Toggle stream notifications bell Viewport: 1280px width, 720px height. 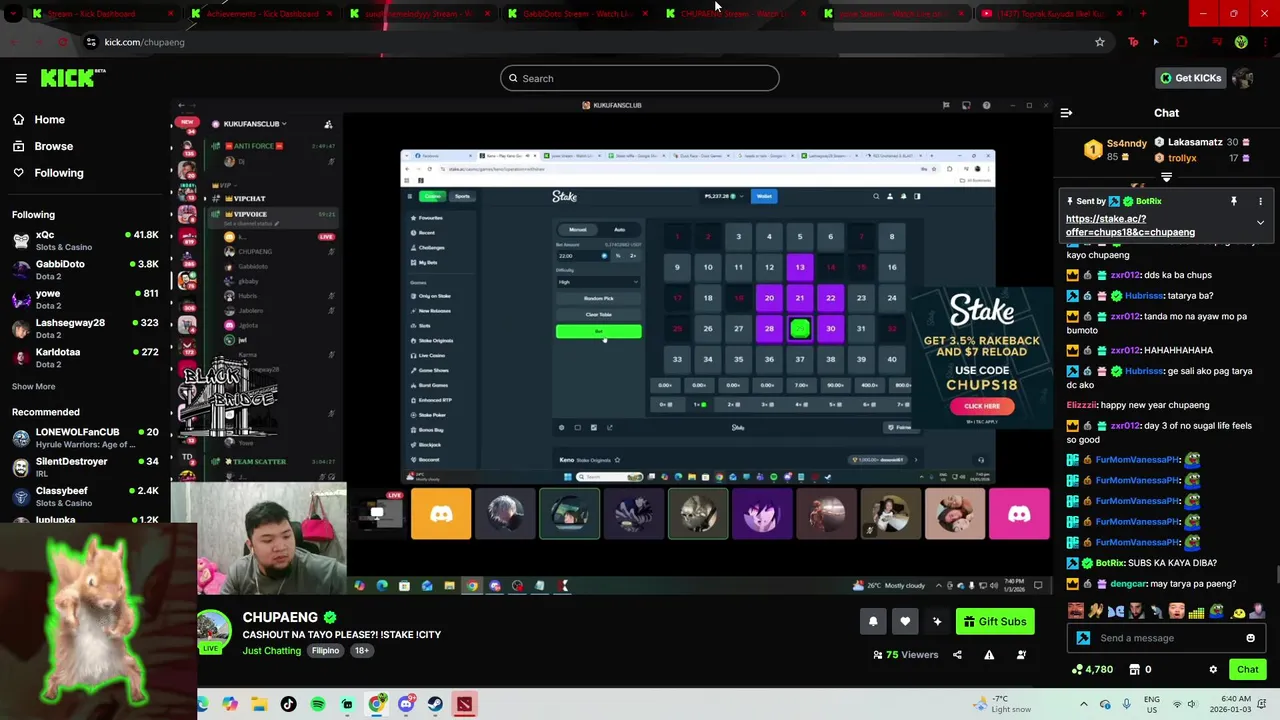click(x=873, y=622)
